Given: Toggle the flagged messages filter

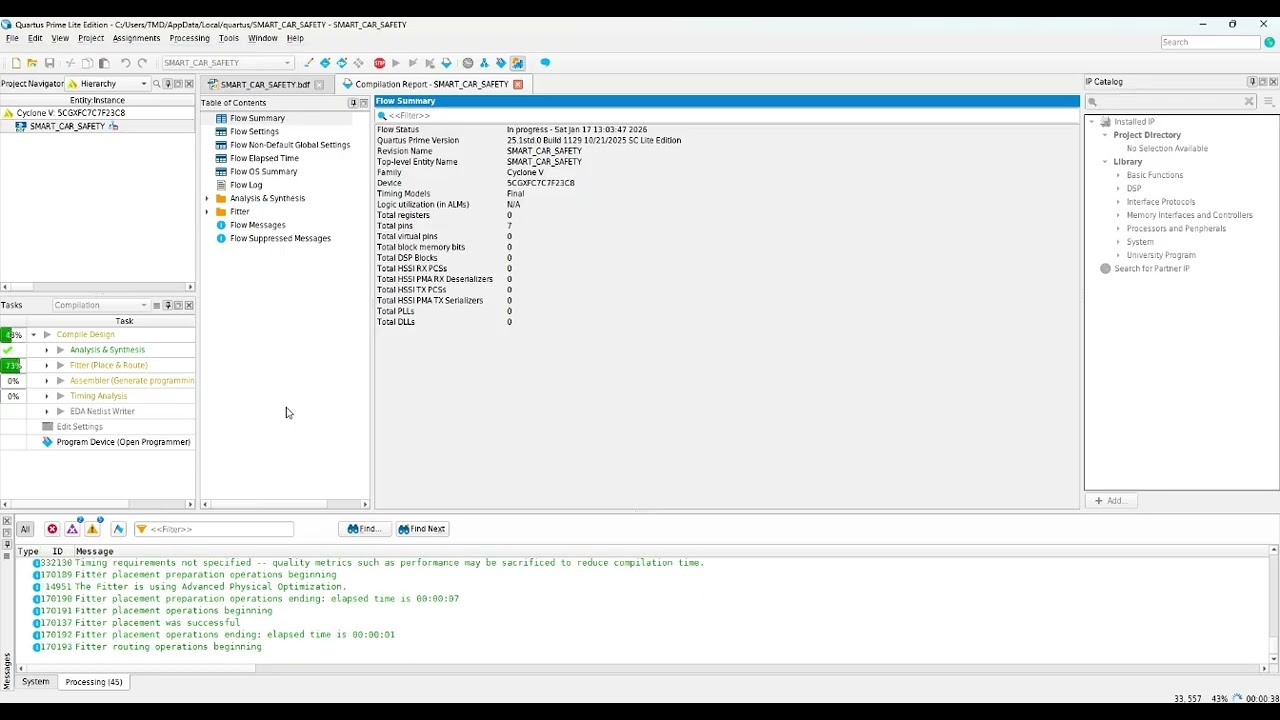Looking at the screenshot, I should click(x=118, y=529).
